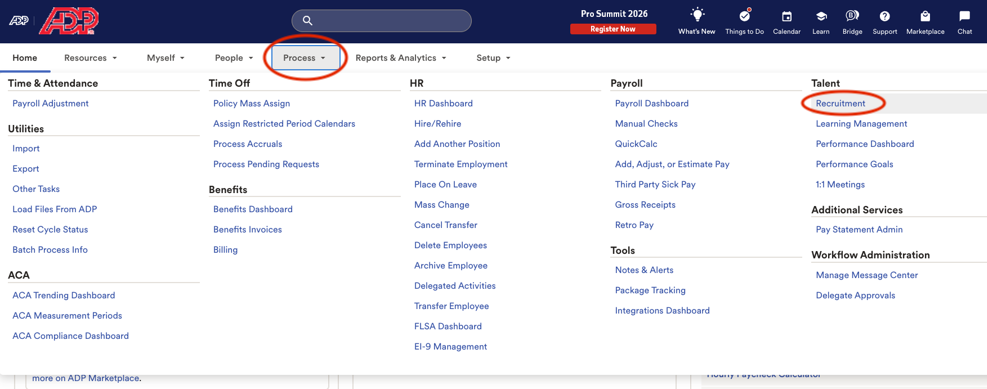Collapse the Process menu
The image size is (987, 389).
point(305,58)
